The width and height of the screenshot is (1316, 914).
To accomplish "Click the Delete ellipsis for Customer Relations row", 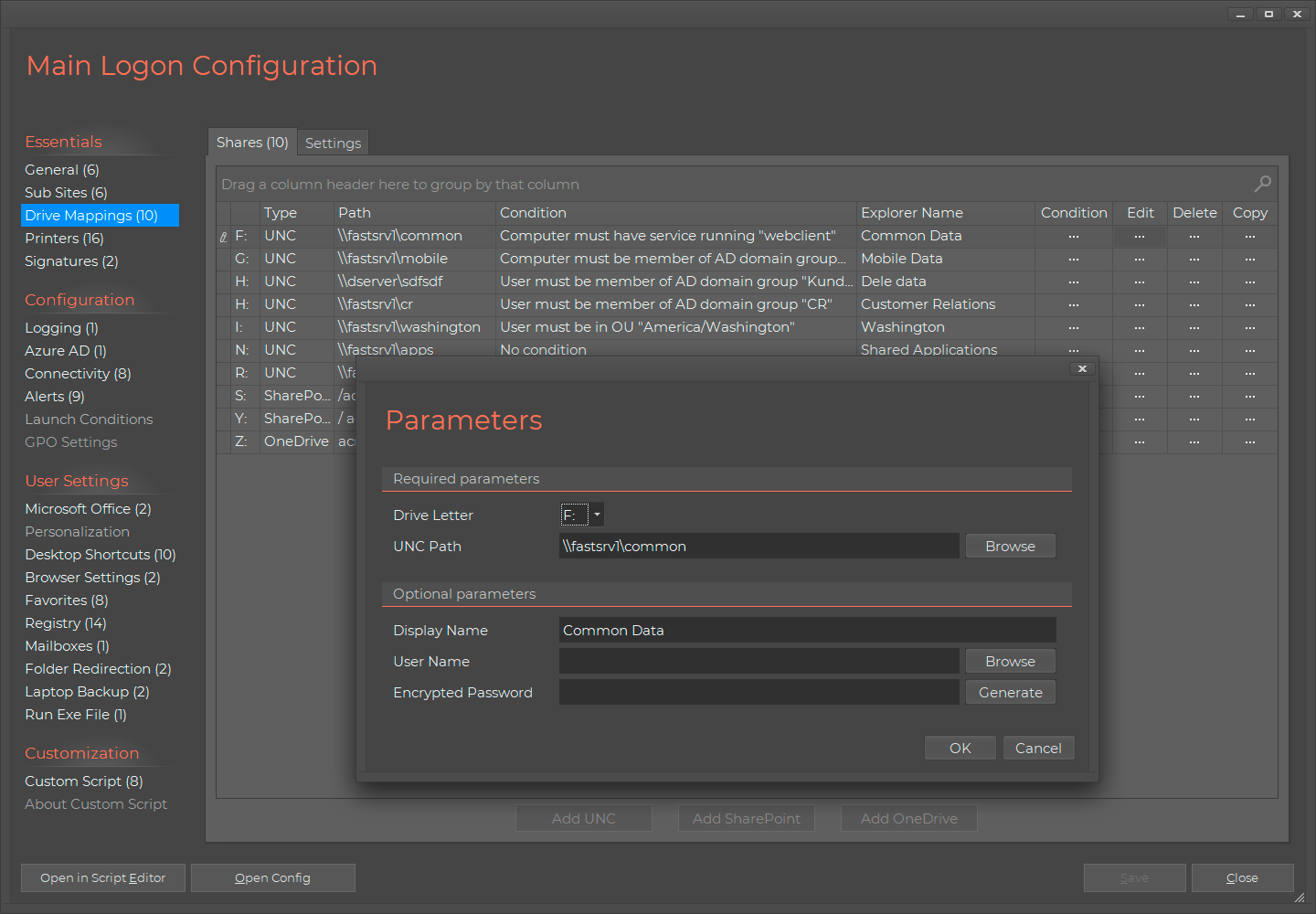I will pos(1194,304).
